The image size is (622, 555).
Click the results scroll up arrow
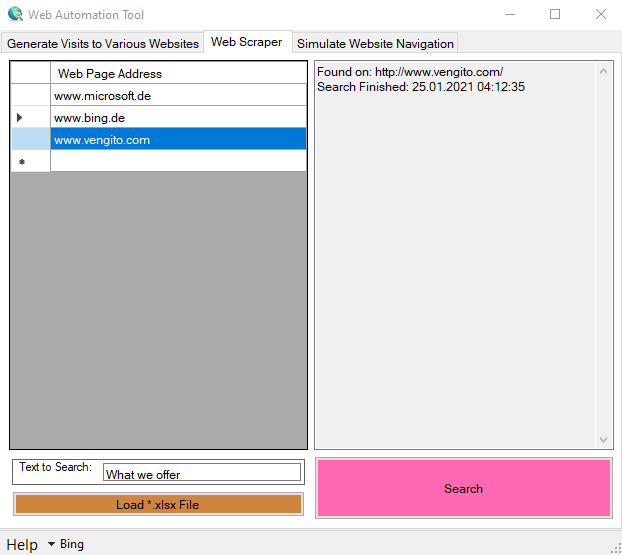(x=603, y=71)
